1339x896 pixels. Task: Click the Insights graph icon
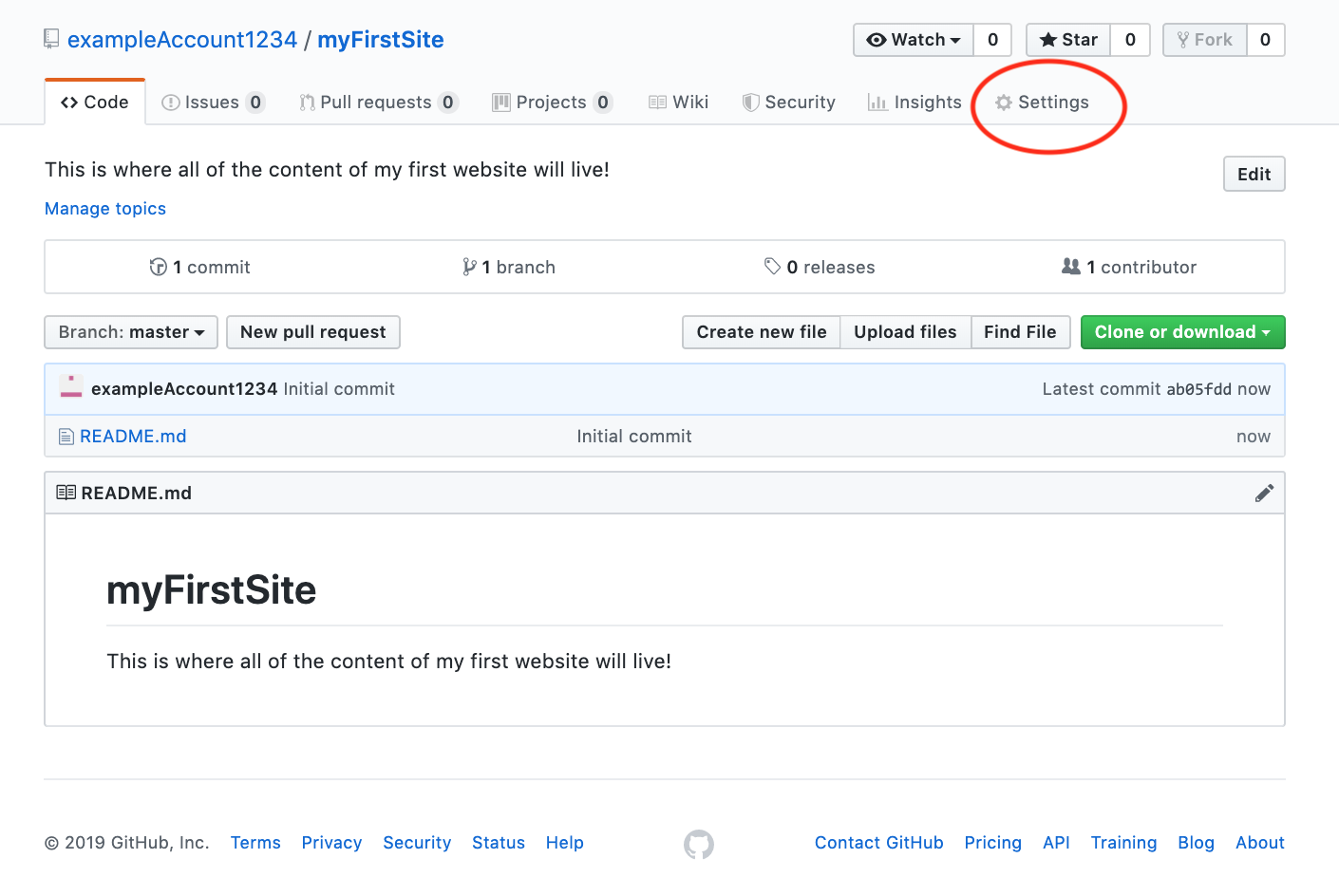click(877, 102)
